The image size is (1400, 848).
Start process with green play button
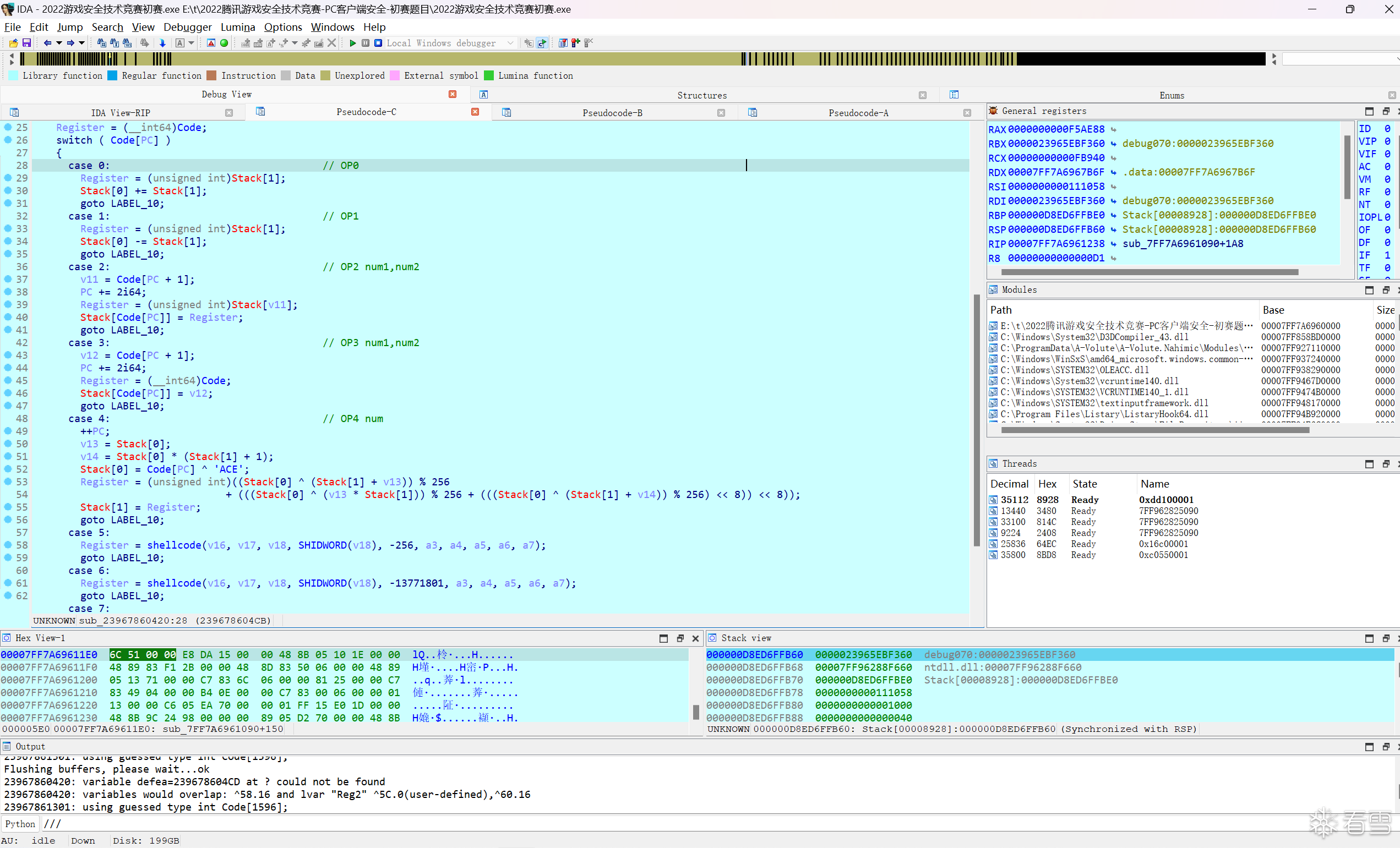[352, 43]
